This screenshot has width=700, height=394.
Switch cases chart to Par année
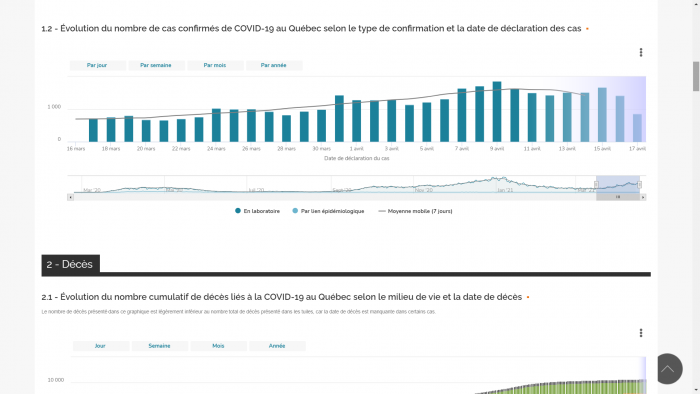point(274,65)
